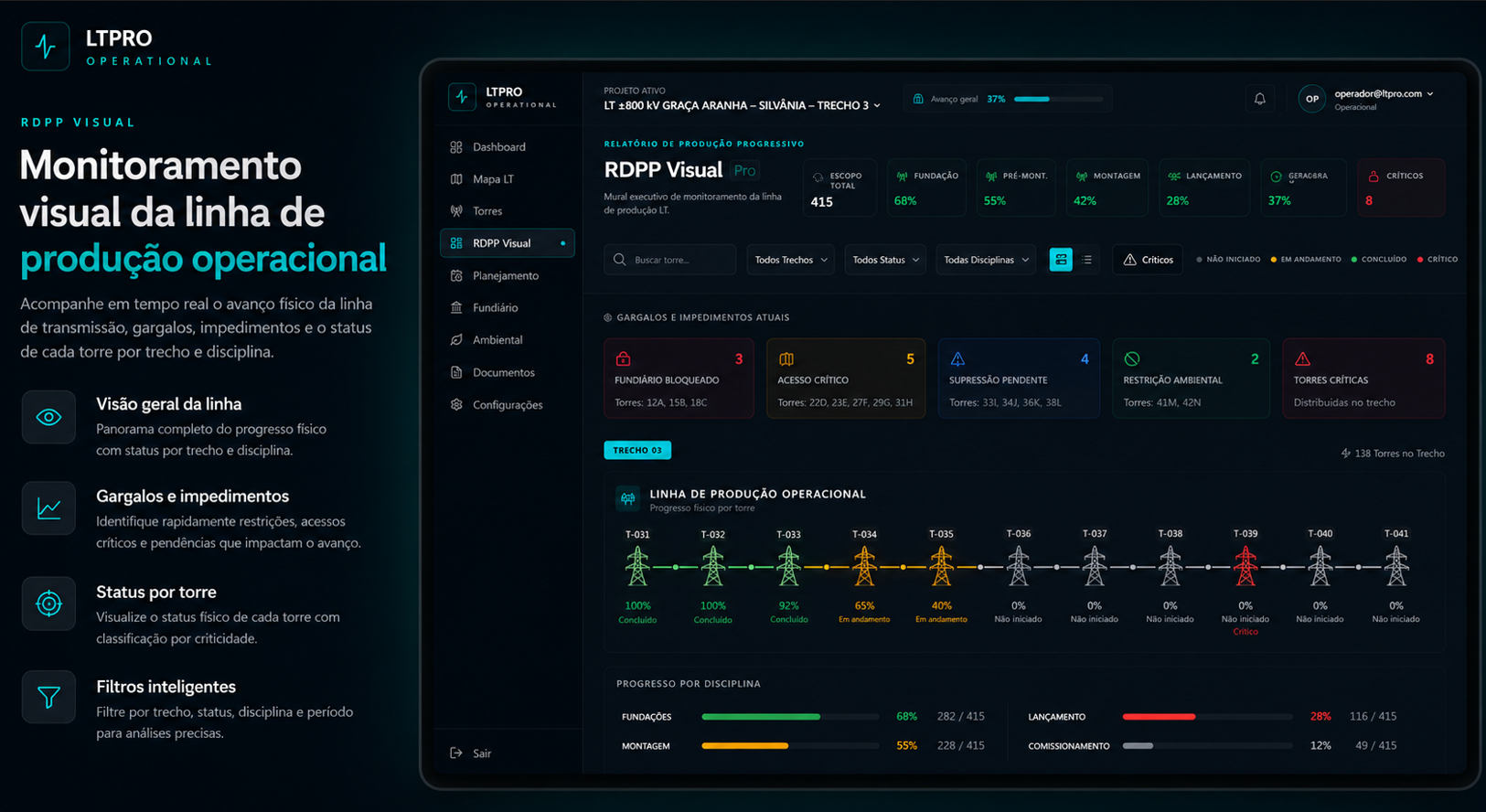1486x812 pixels.
Task: Click tower T-041 icon
Action: pos(1395,566)
